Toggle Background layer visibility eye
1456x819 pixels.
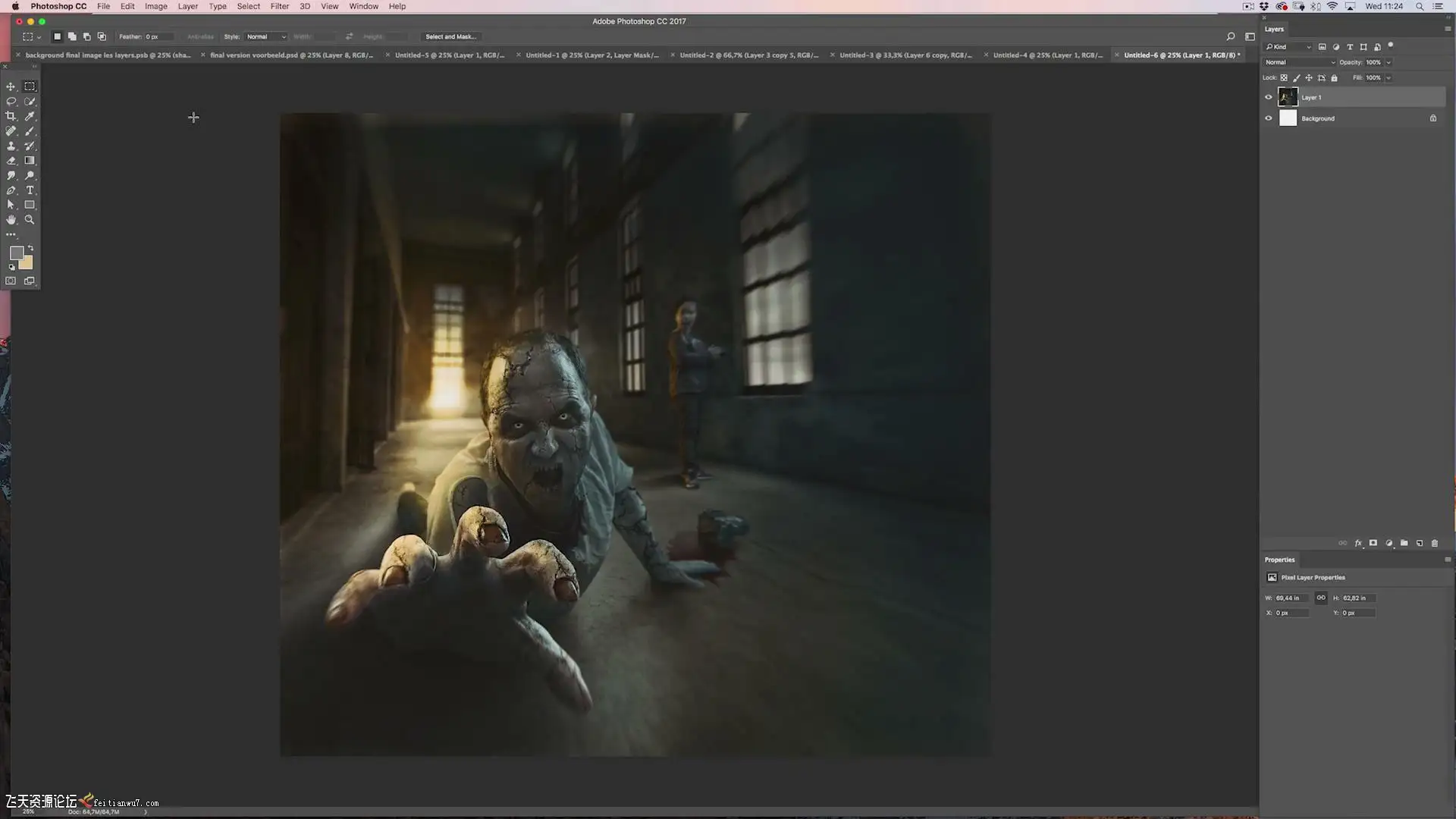tap(1268, 118)
